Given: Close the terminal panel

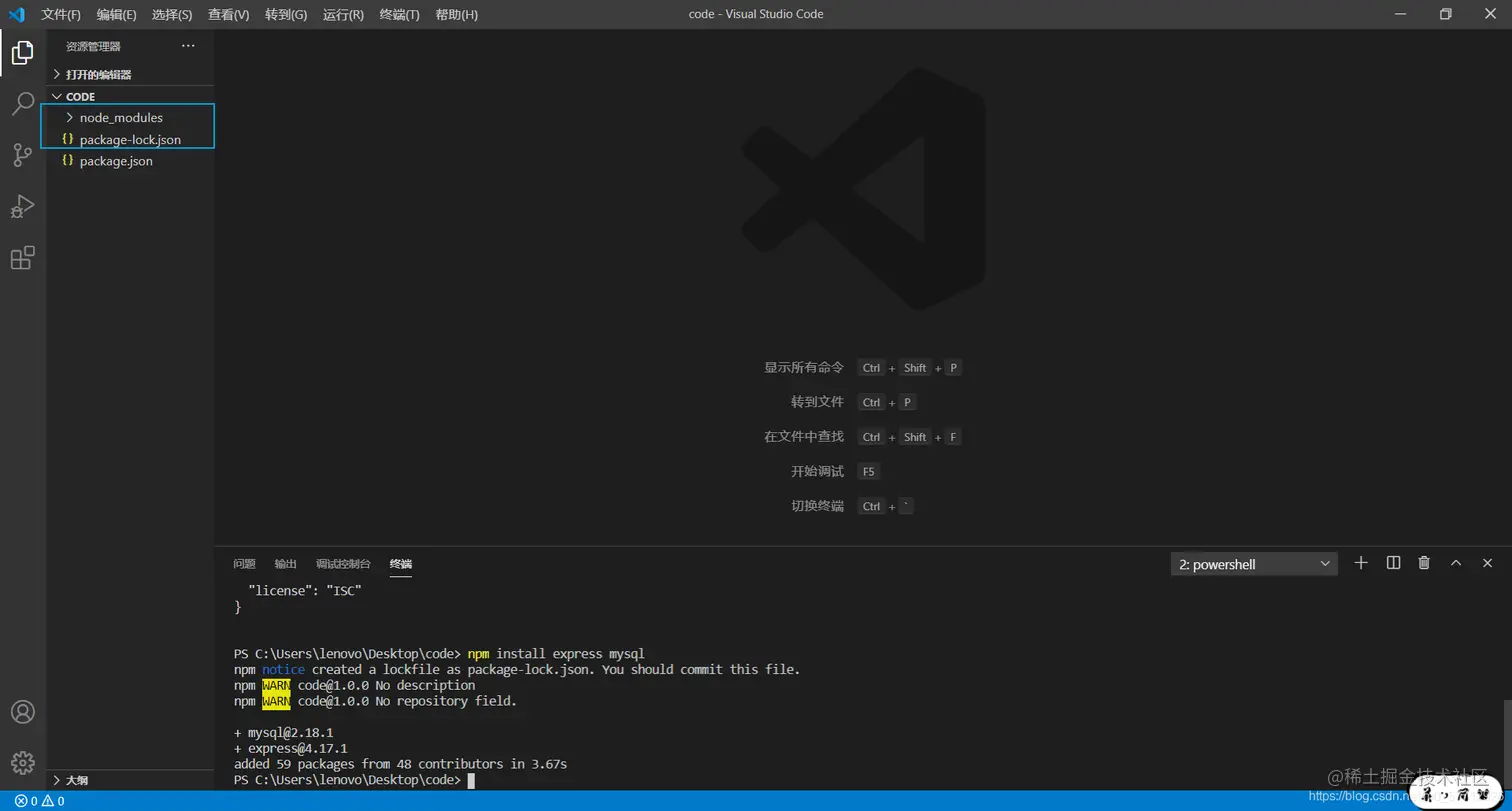Looking at the screenshot, I should (x=1487, y=563).
